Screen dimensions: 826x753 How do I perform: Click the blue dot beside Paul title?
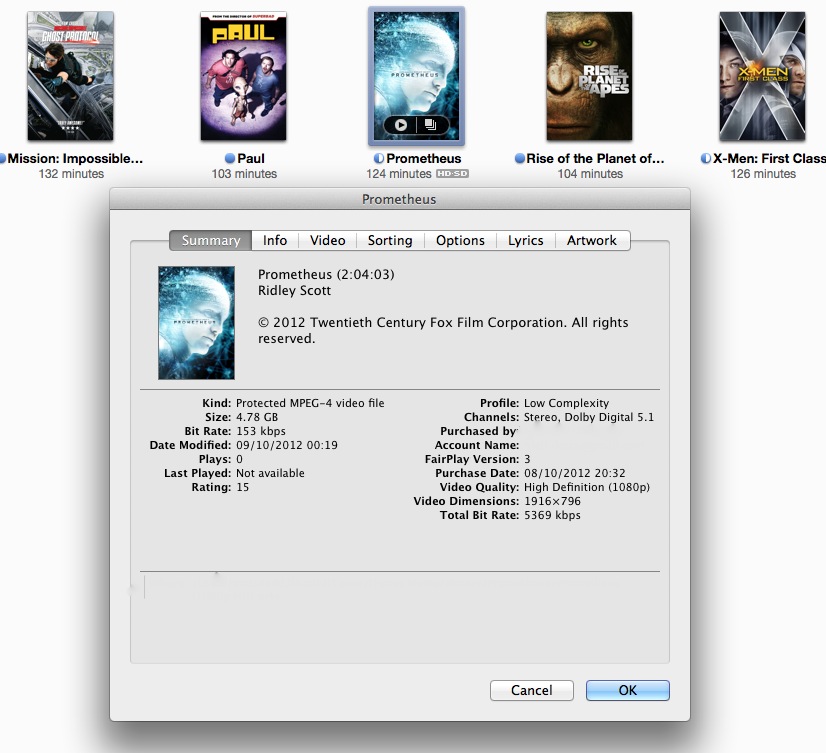click(230, 158)
